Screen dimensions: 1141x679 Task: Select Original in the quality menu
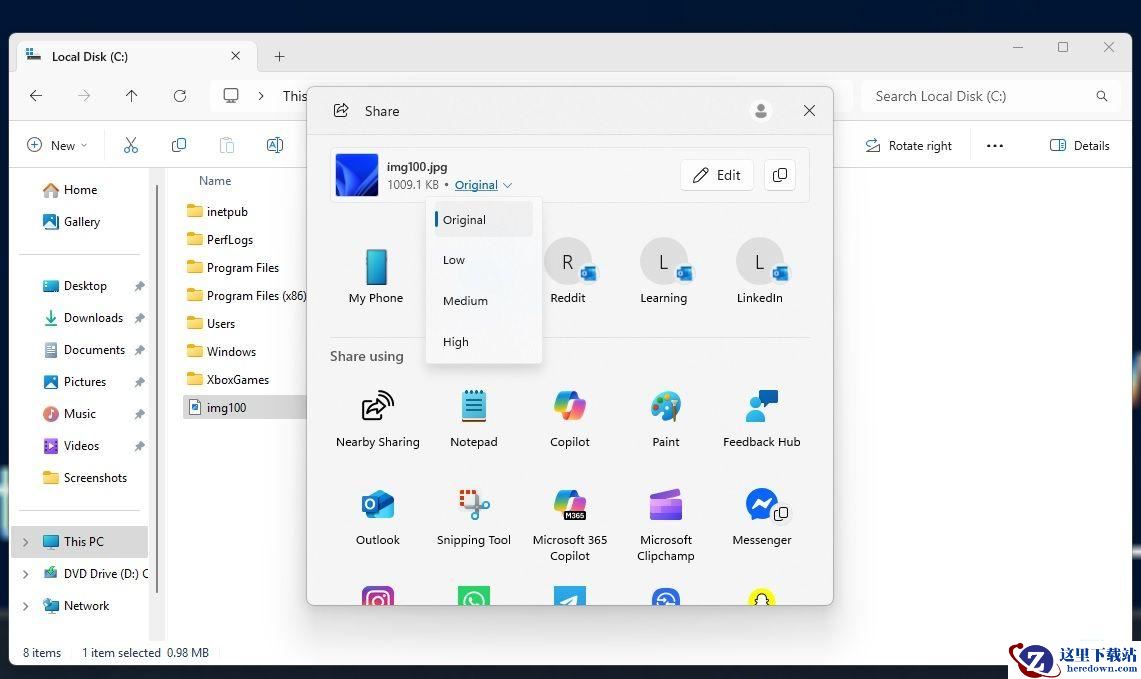[483, 220]
